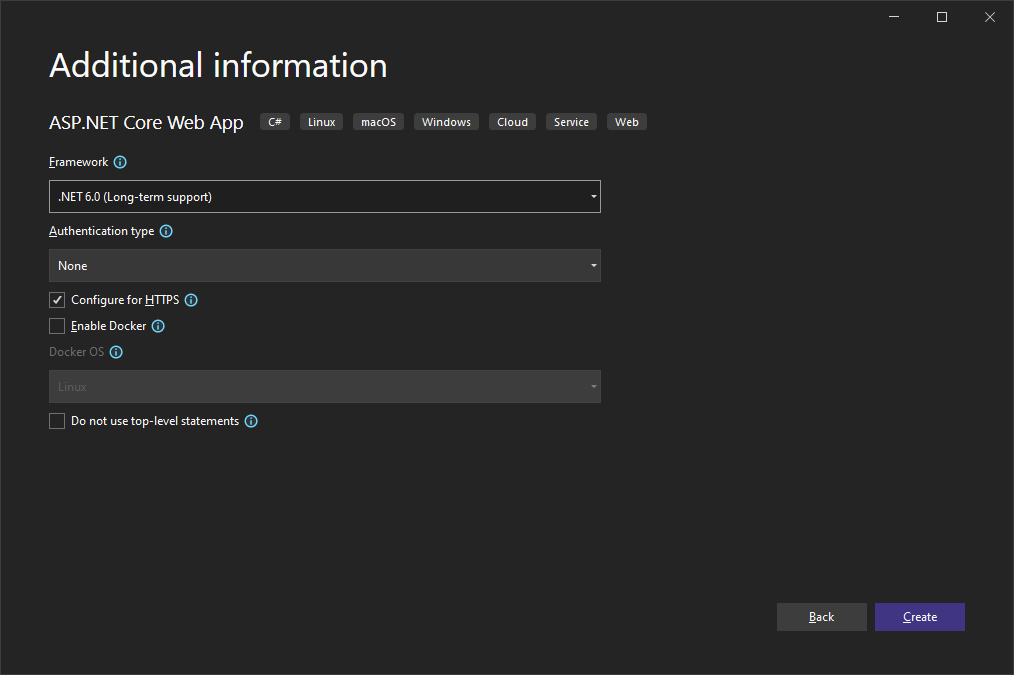Click the Web tag

627,122
